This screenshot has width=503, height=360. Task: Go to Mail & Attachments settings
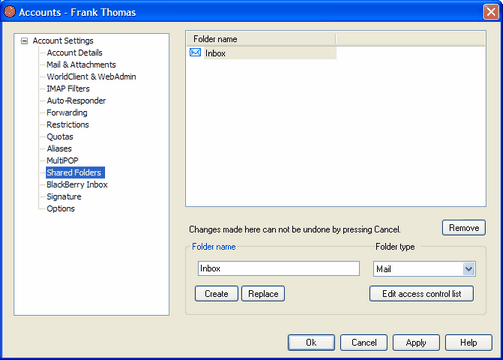(x=81, y=65)
